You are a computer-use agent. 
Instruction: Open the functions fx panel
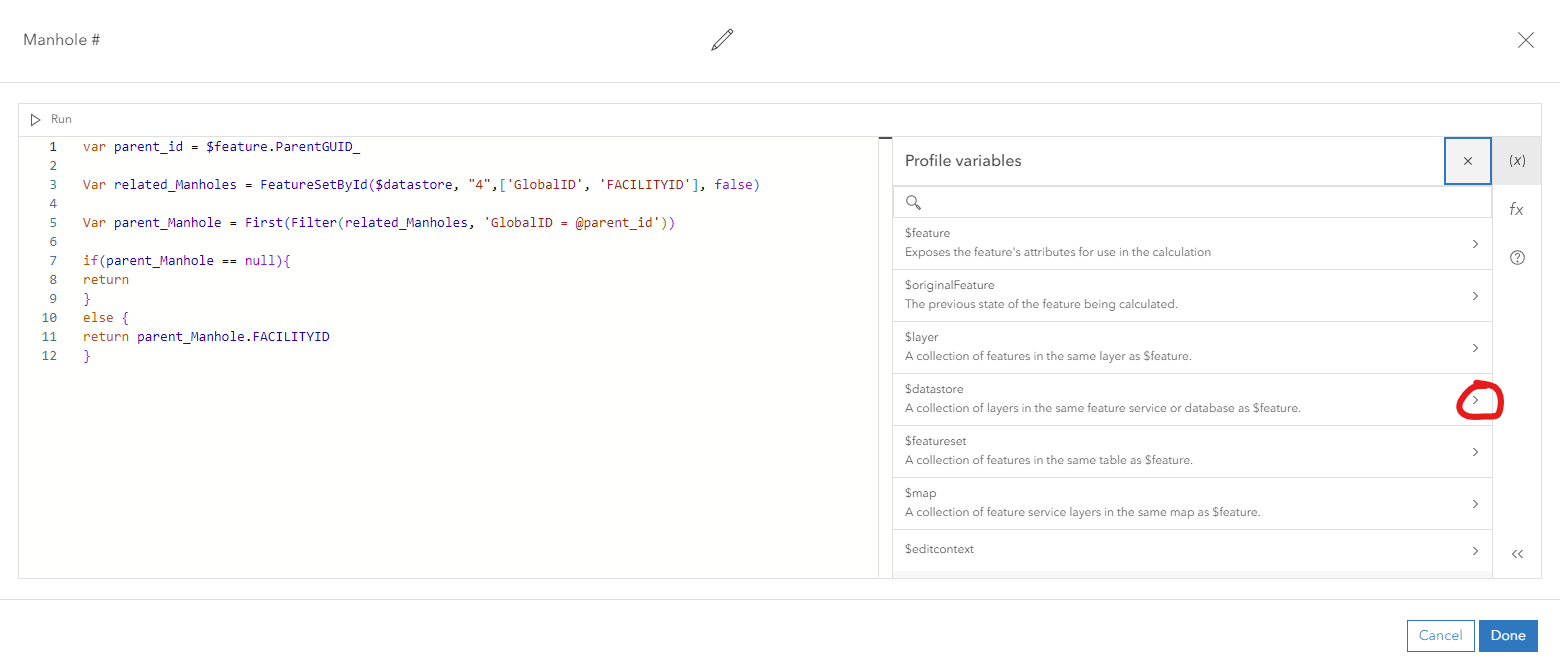pyautogui.click(x=1516, y=209)
